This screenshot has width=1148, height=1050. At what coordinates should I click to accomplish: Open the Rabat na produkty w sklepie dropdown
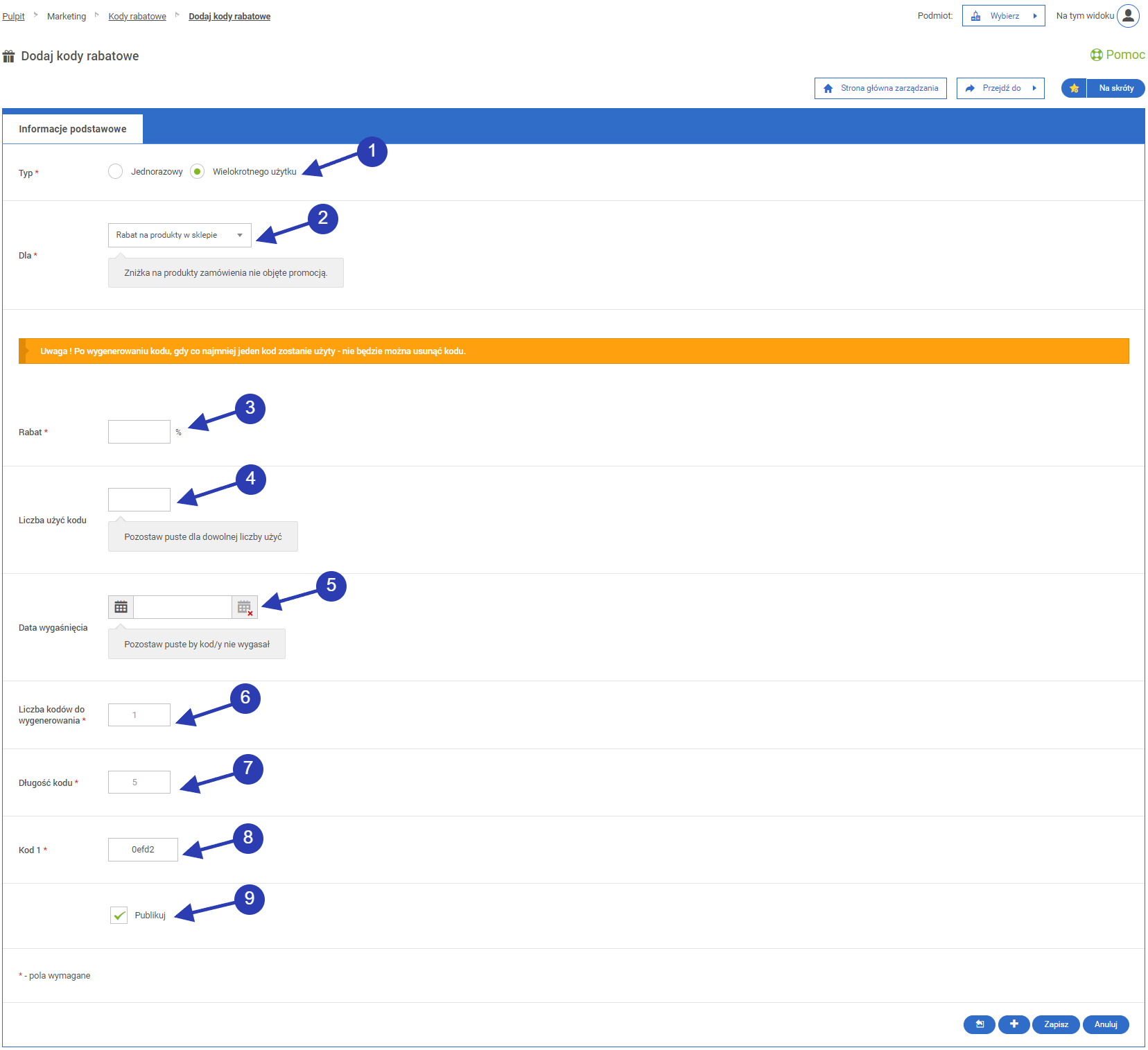(x=180, y=236)
